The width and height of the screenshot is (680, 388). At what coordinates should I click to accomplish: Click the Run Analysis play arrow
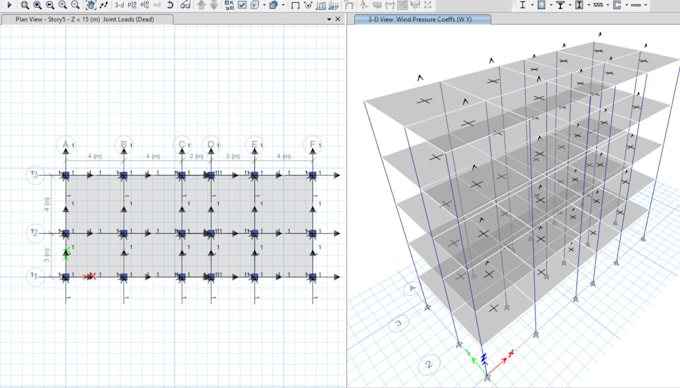point(9,5)
